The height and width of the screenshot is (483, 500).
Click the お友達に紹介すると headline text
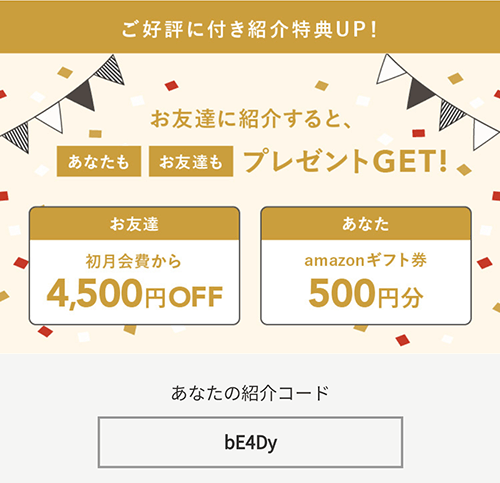pyautogui.click(x=251, y=119)
